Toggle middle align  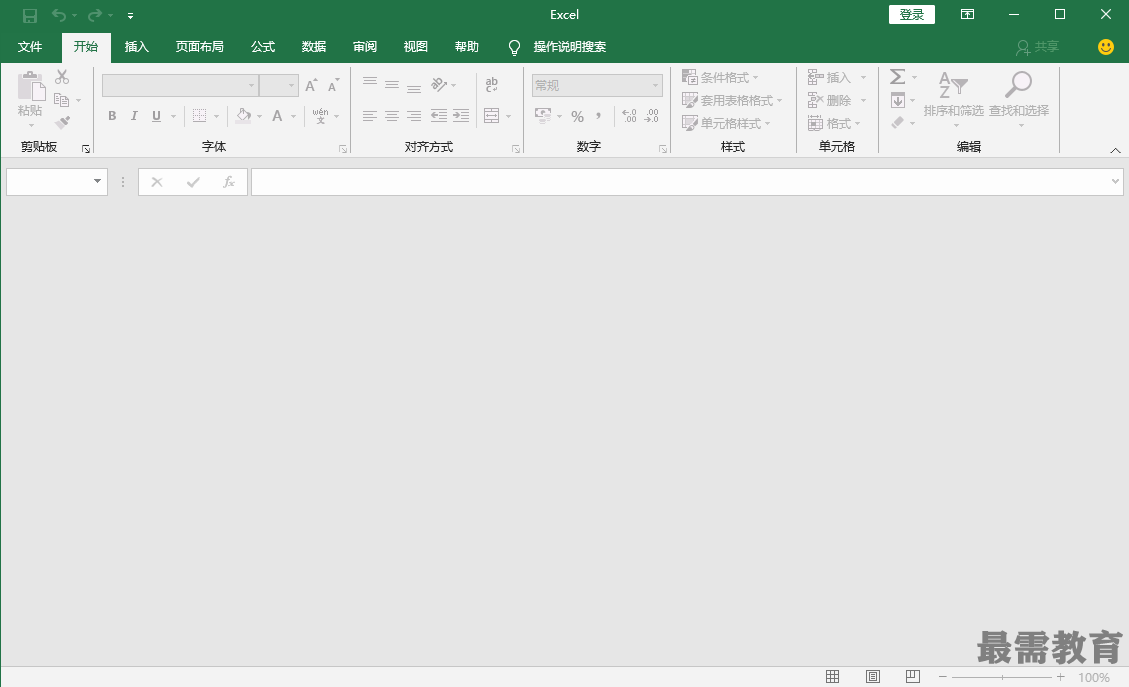pyautogui.click(x=392, y=84)
